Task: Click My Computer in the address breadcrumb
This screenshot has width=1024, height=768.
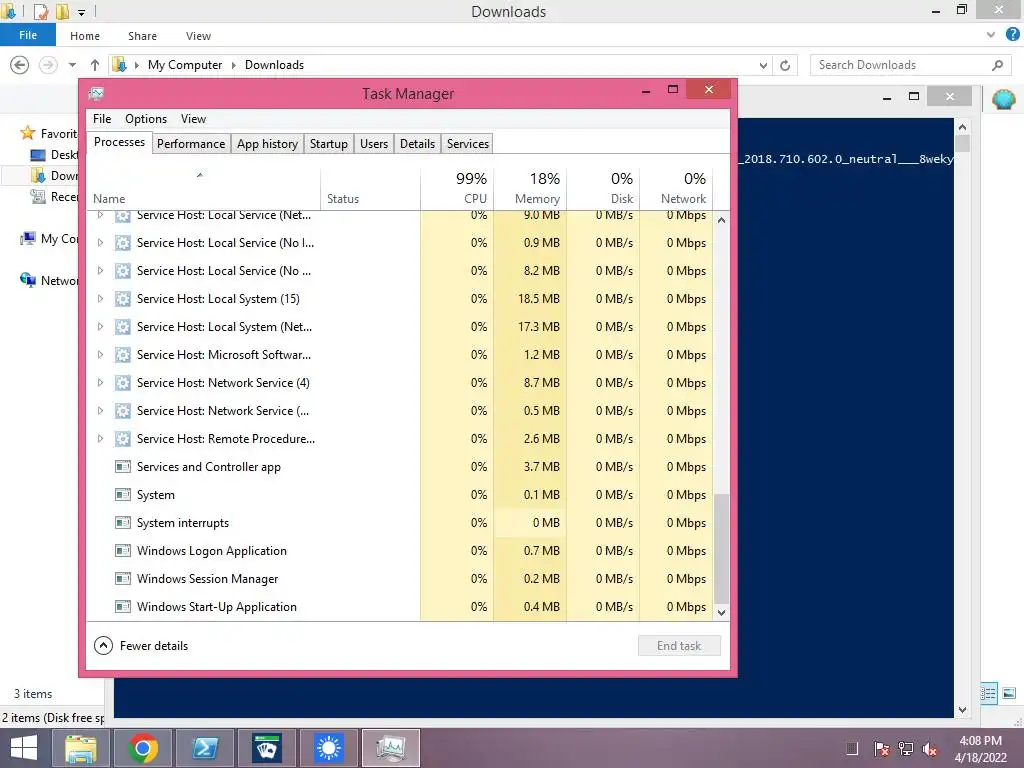Action: [x=185, y=65]
